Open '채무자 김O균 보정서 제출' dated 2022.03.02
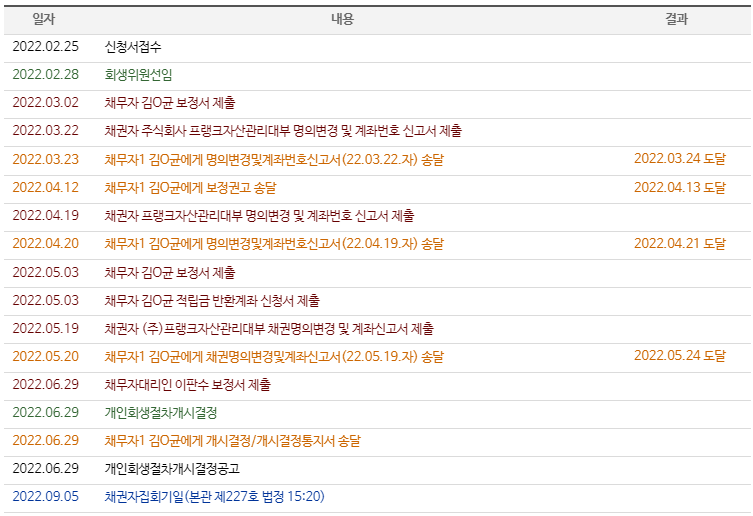Image resolution: width=753 pixels, height=516 pixels. click(170, 102)
